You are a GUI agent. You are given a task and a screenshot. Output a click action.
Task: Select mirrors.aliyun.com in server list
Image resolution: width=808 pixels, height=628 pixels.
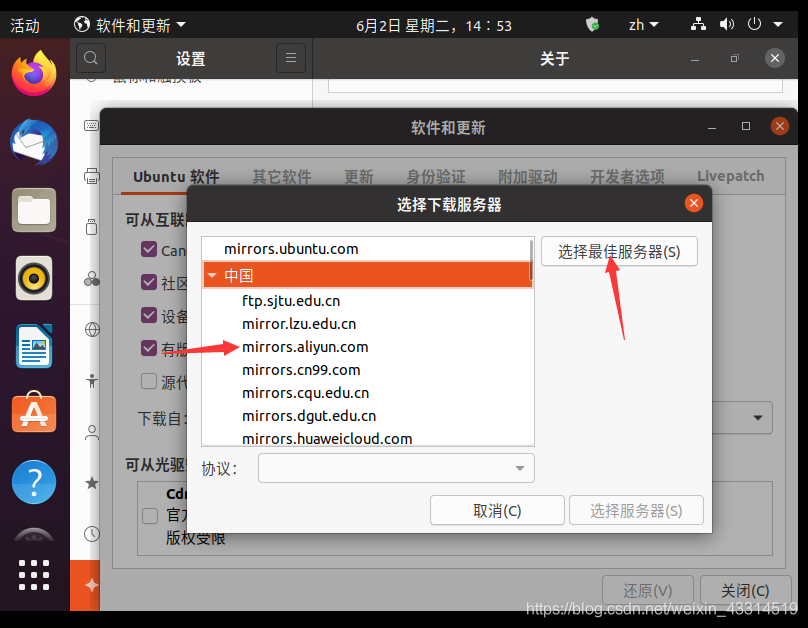[305, 347]
